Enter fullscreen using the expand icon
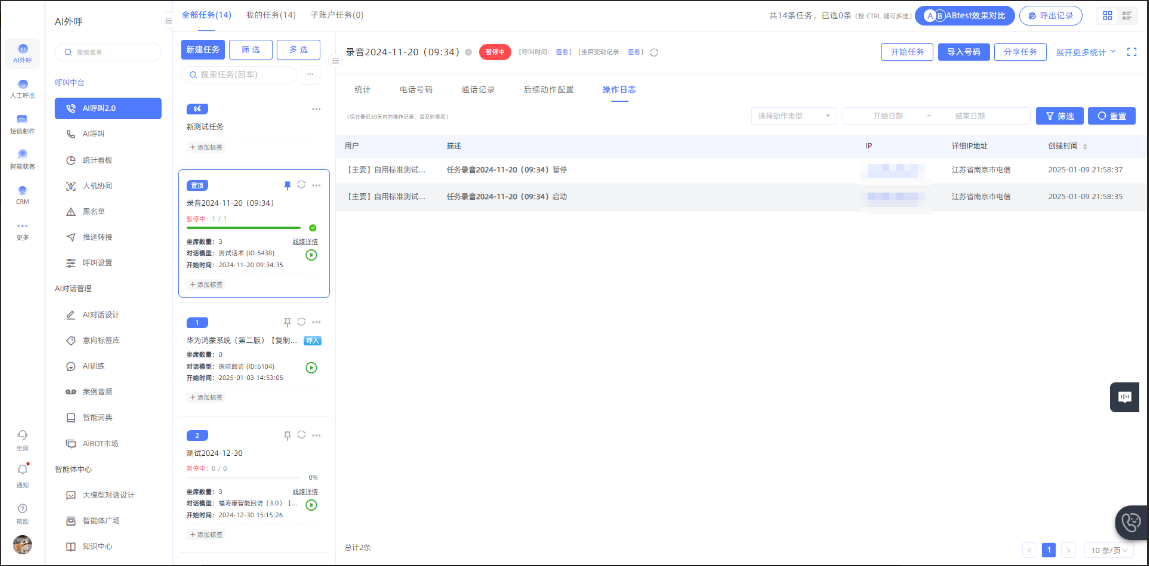This screenshot has height=566, width=1149. pos(1131,52)
